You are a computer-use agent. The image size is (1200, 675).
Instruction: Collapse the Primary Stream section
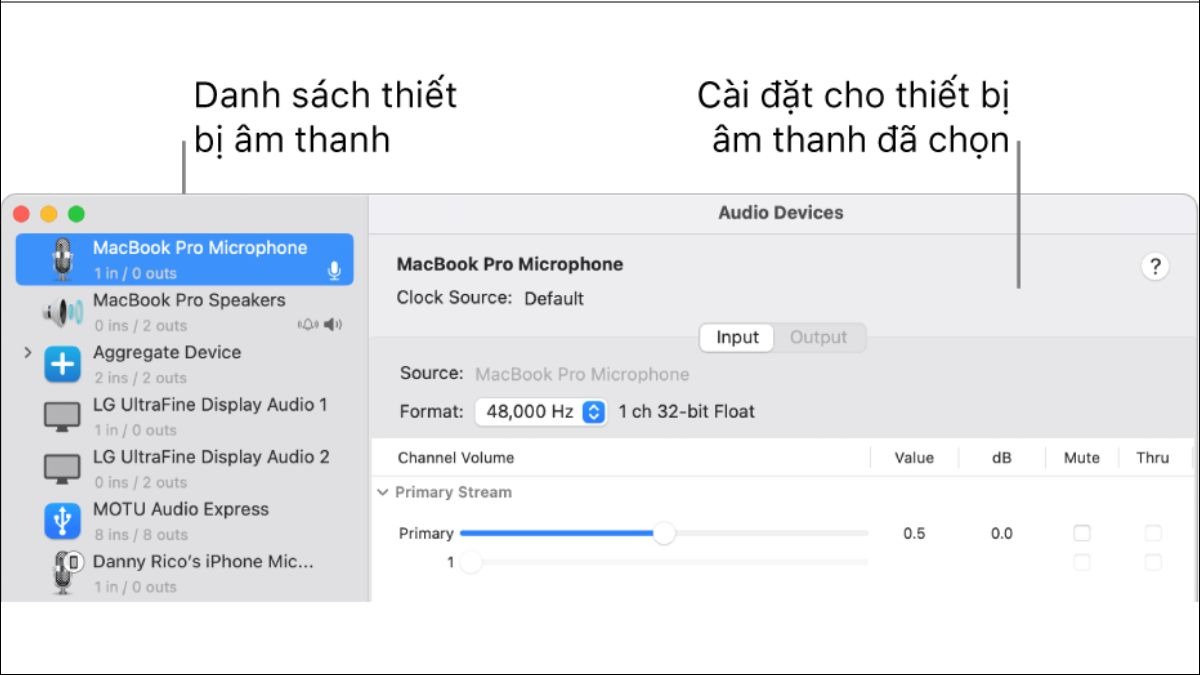coord(383,492)
